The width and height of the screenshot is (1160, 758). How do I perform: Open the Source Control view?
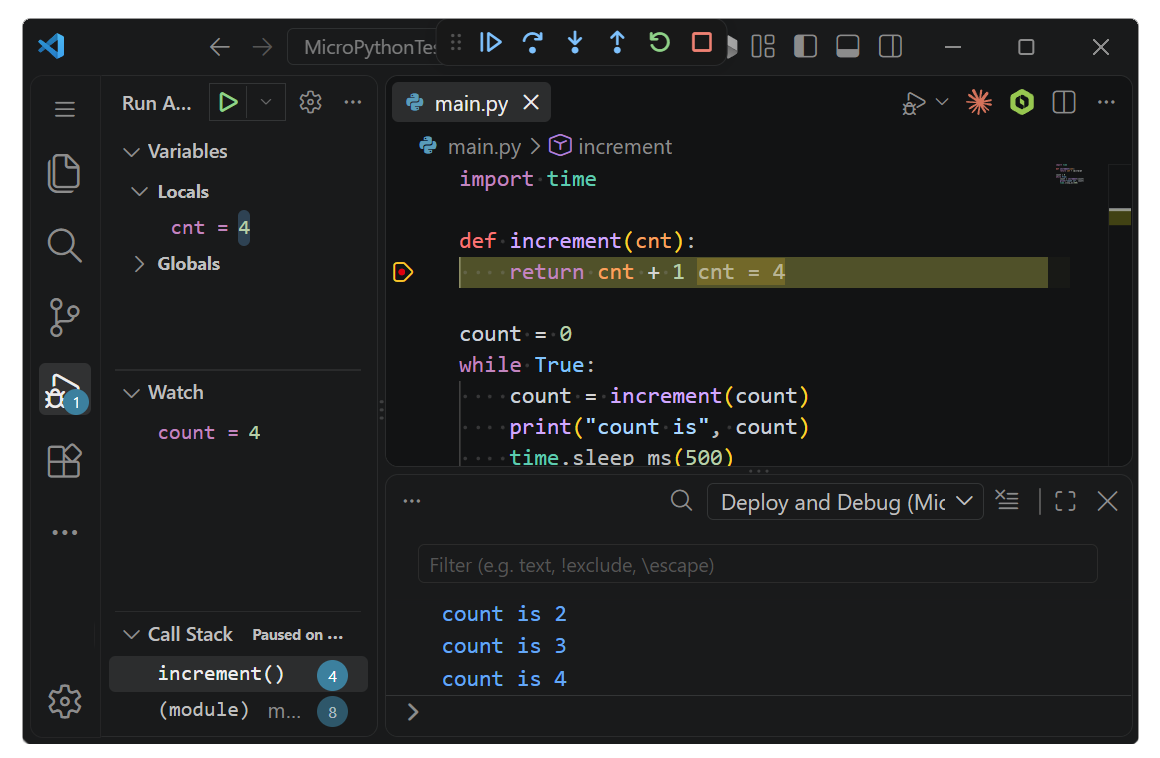click(64, 317)
